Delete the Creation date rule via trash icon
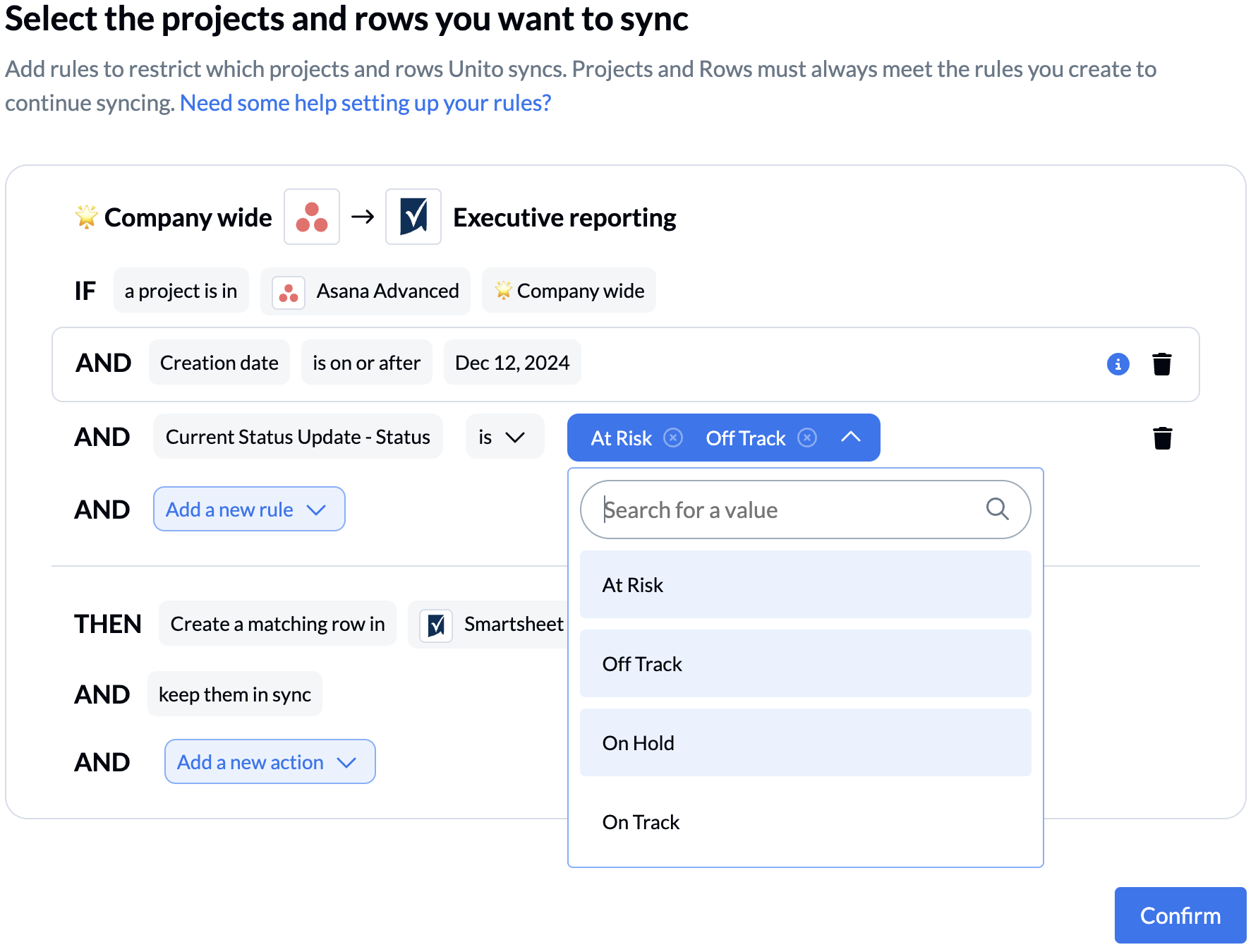This screenshot has width=1258, height=952. click(x=1162, y=364)
